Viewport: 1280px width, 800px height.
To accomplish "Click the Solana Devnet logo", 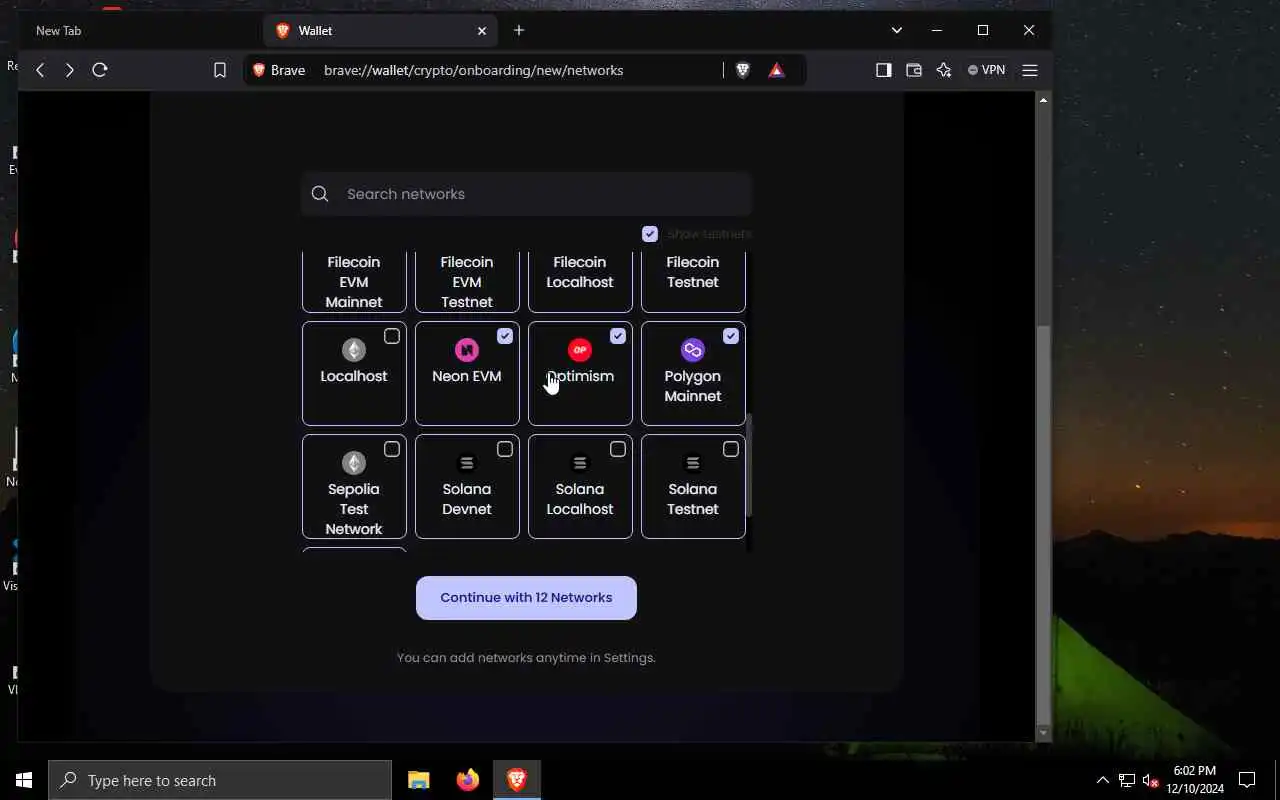I will point(467,463).
